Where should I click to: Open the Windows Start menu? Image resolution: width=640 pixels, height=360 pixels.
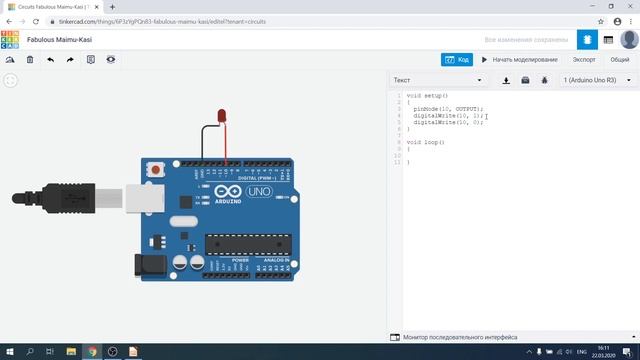(x=10, y=351)
